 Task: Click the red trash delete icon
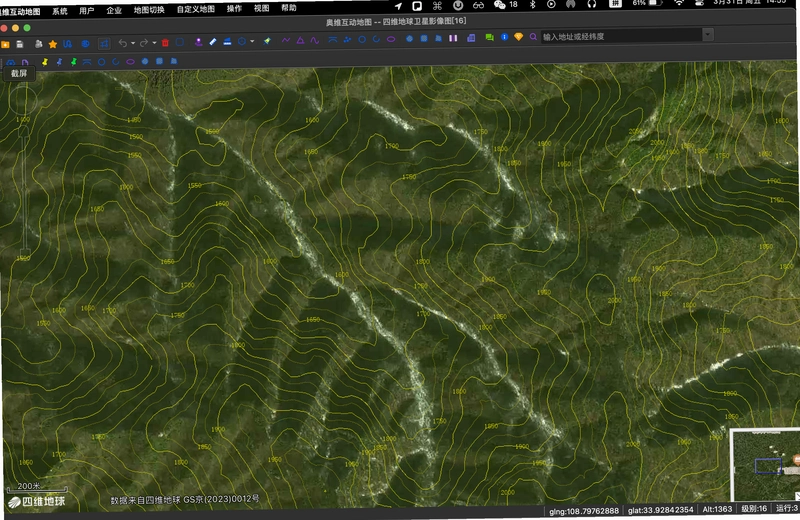[165, 42]
